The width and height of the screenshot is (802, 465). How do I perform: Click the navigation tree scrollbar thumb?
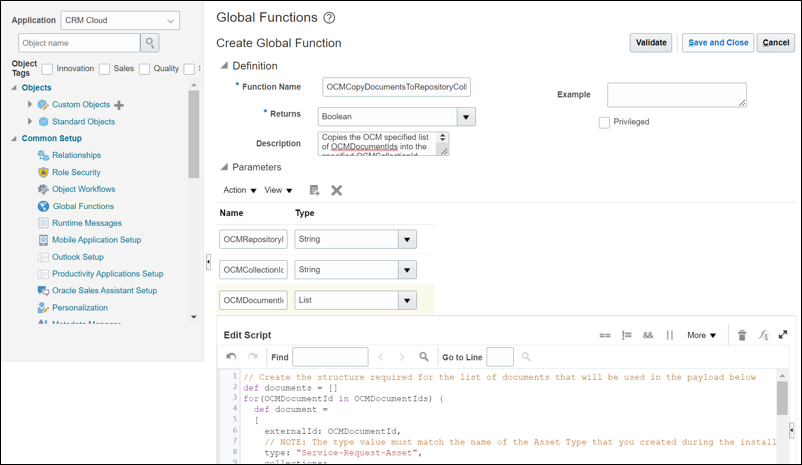coord(193,134)
